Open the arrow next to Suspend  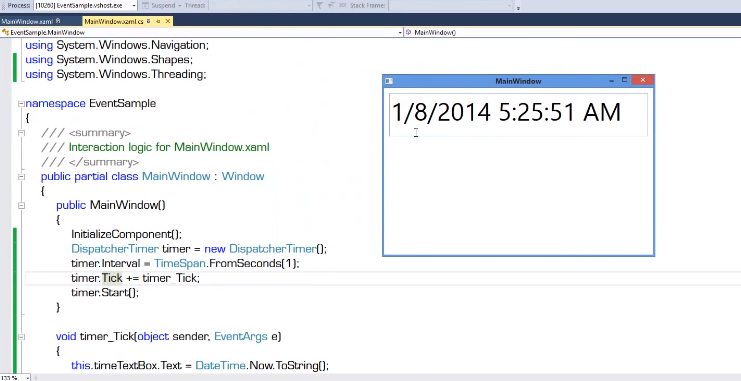(180, 6)
